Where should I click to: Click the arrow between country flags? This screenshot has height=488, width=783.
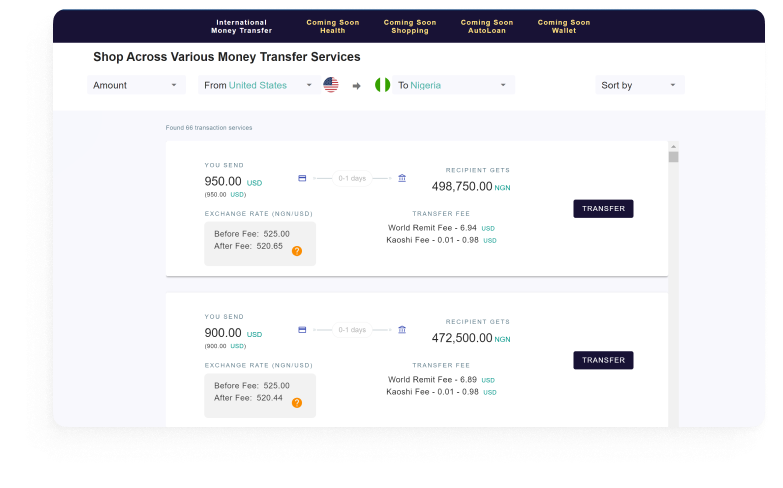tap(356, 86)
